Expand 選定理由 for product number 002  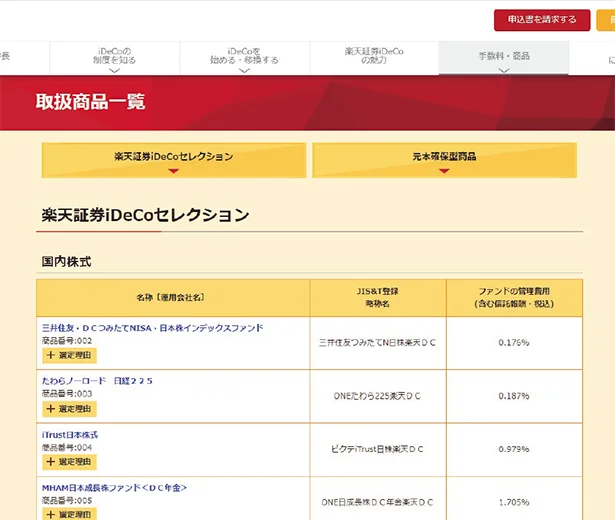69,355
